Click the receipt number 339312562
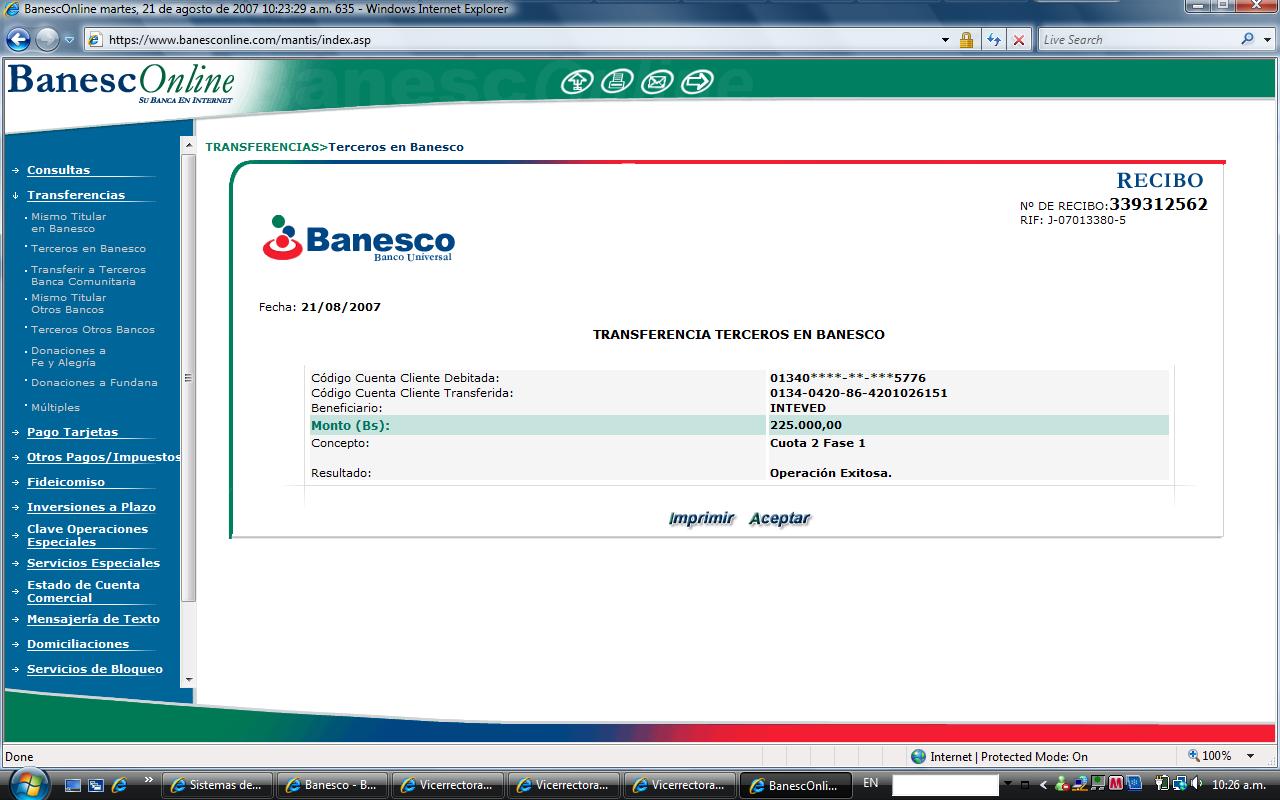 (x=1158, y=204)
